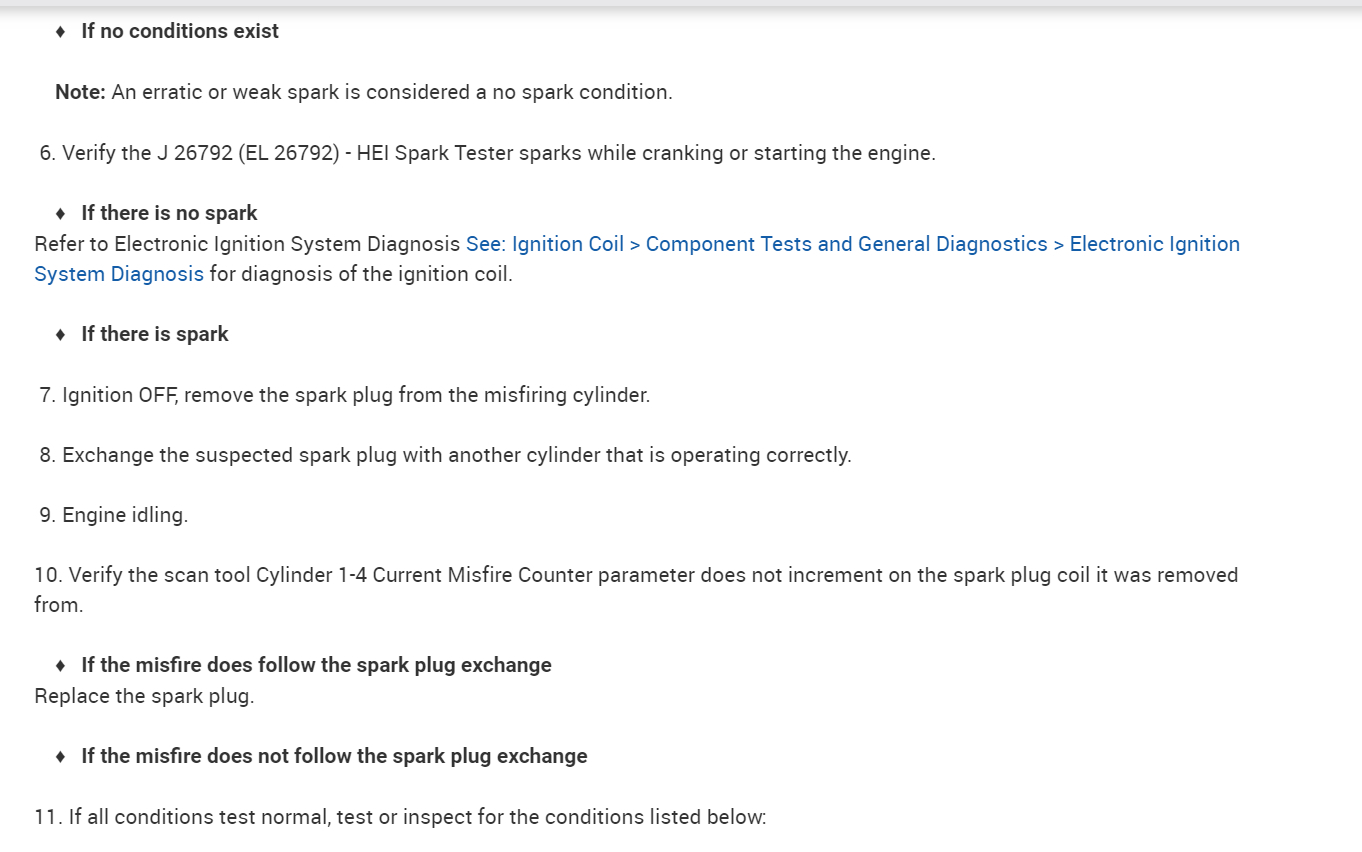Open the Ignition Coil Component Tests link
This screenshot has height=852, width=1362.
coord(852,244)
